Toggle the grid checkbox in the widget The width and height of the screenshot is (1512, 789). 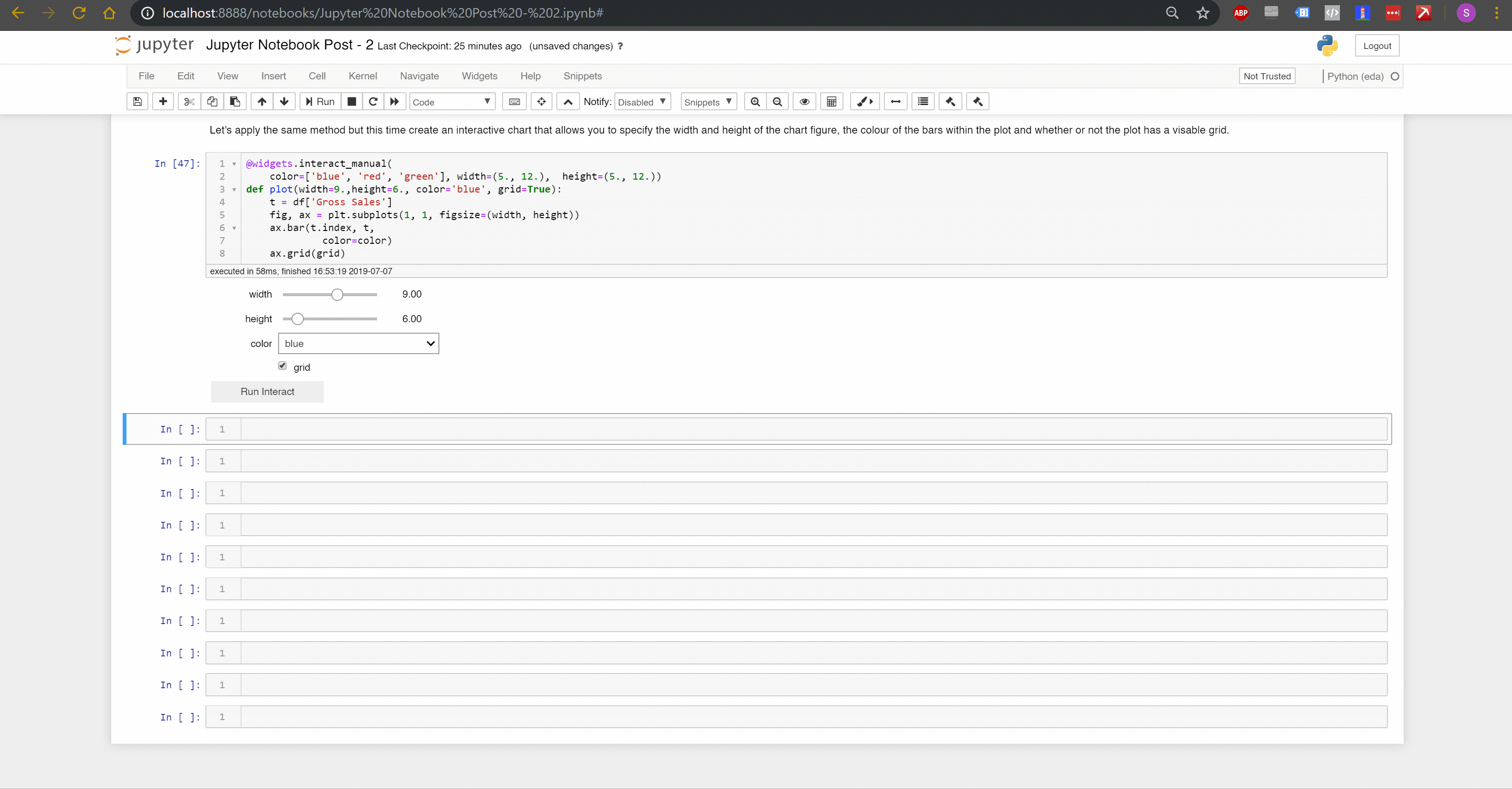282,366
